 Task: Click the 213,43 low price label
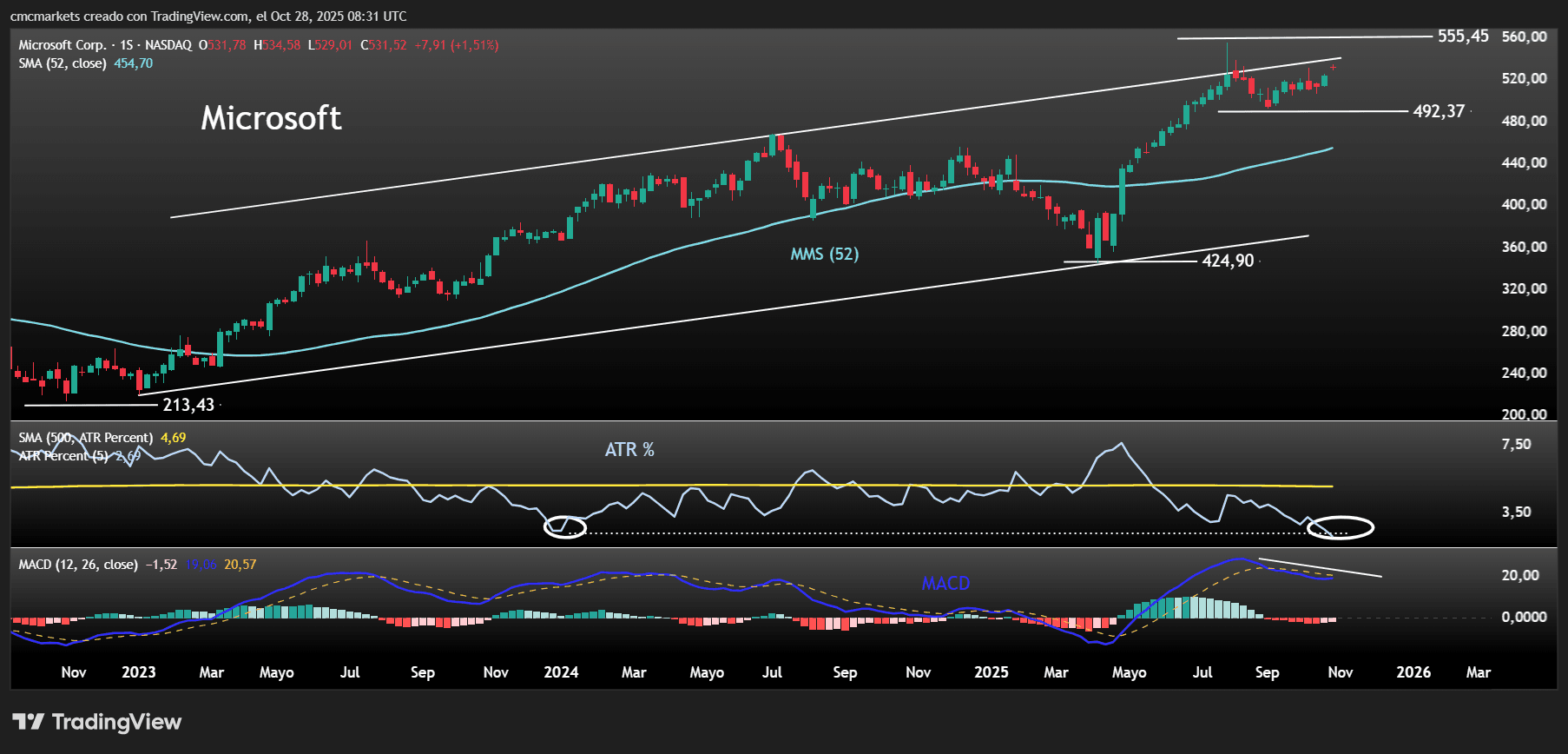188,405
